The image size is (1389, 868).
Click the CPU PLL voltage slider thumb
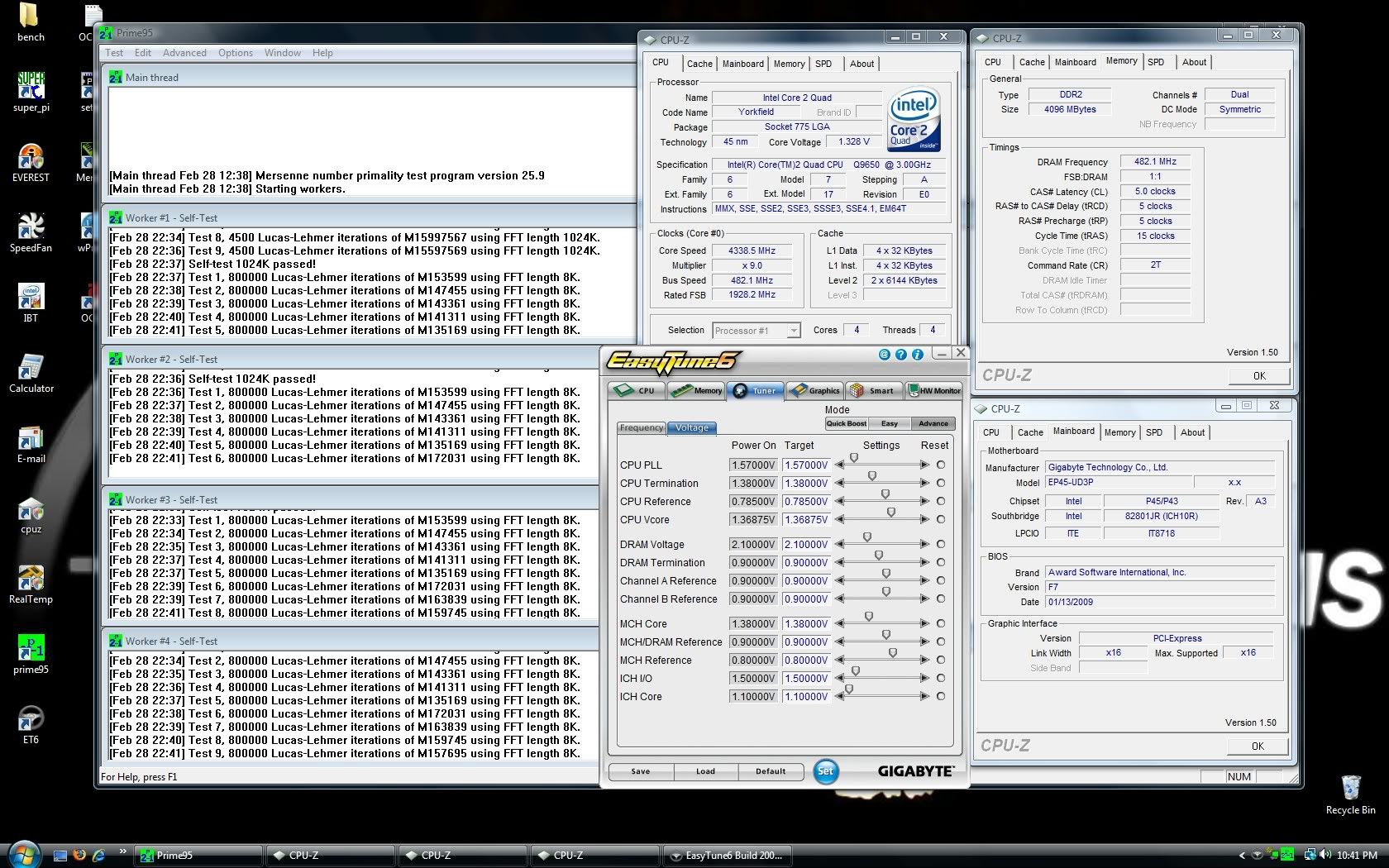pos(854,458)
